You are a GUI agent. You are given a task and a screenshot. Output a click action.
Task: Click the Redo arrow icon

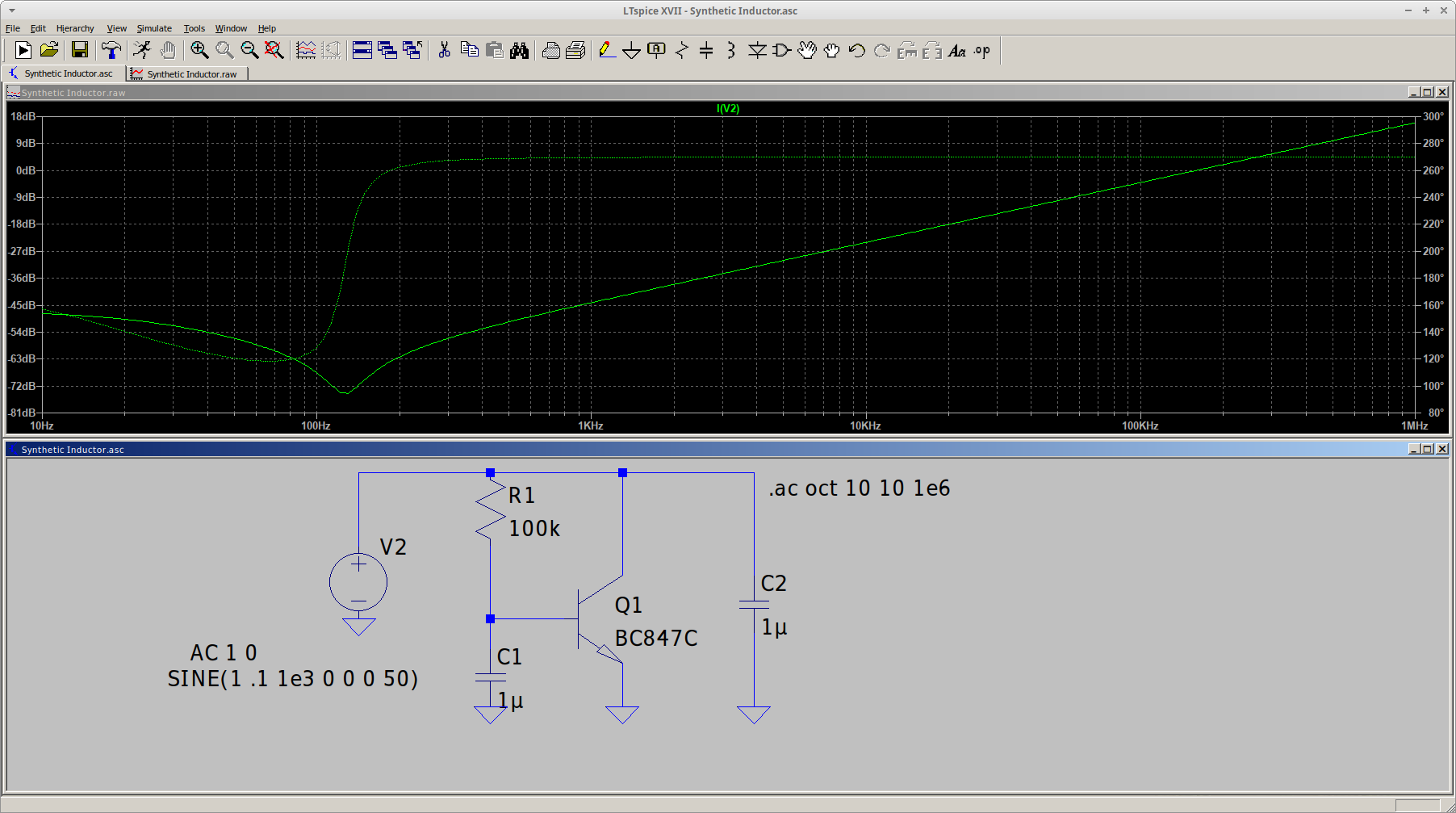pyautogui.click(x=882, y=50)
